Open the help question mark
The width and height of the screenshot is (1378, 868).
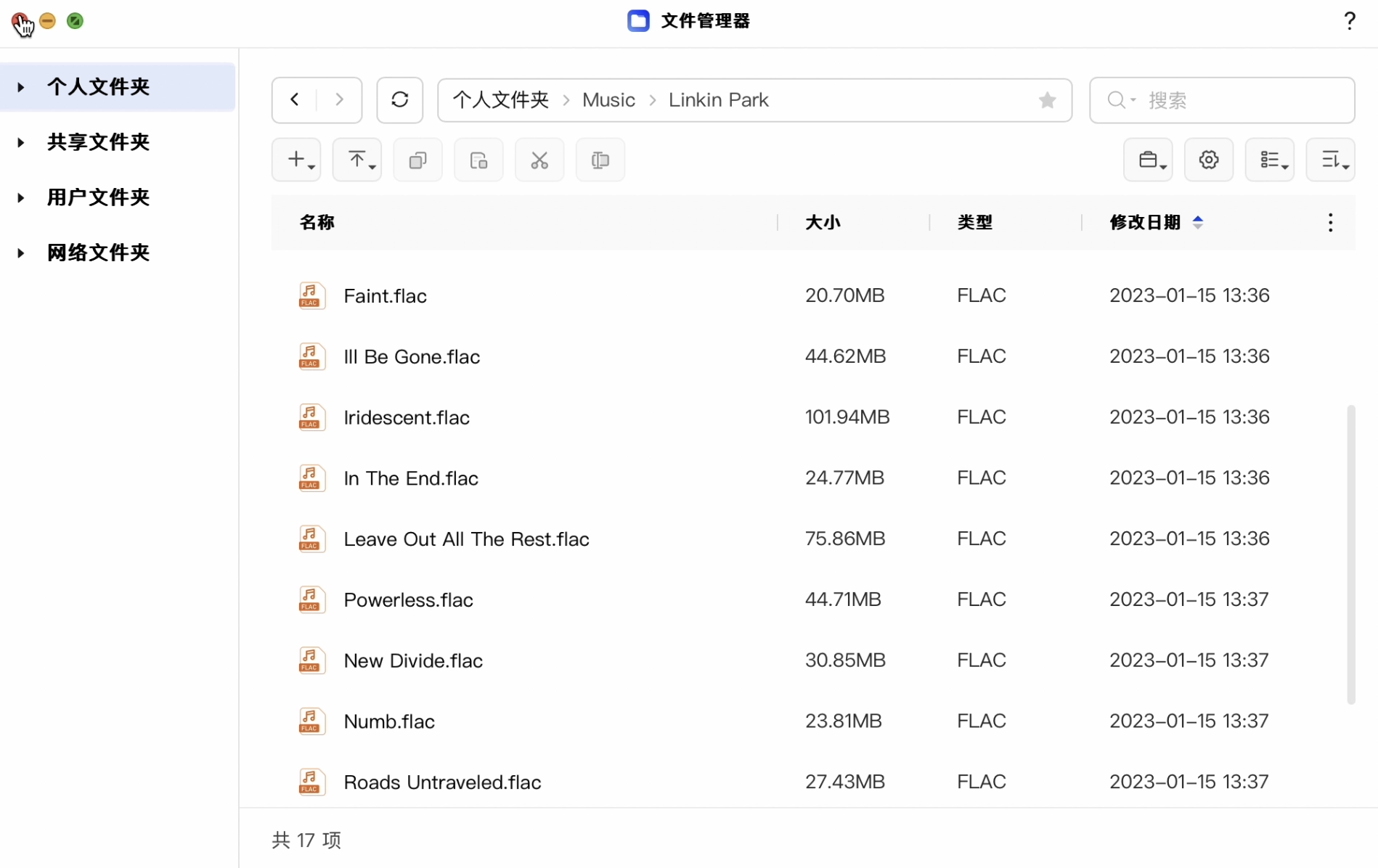pyautogui.click(x=1349, y=21)
